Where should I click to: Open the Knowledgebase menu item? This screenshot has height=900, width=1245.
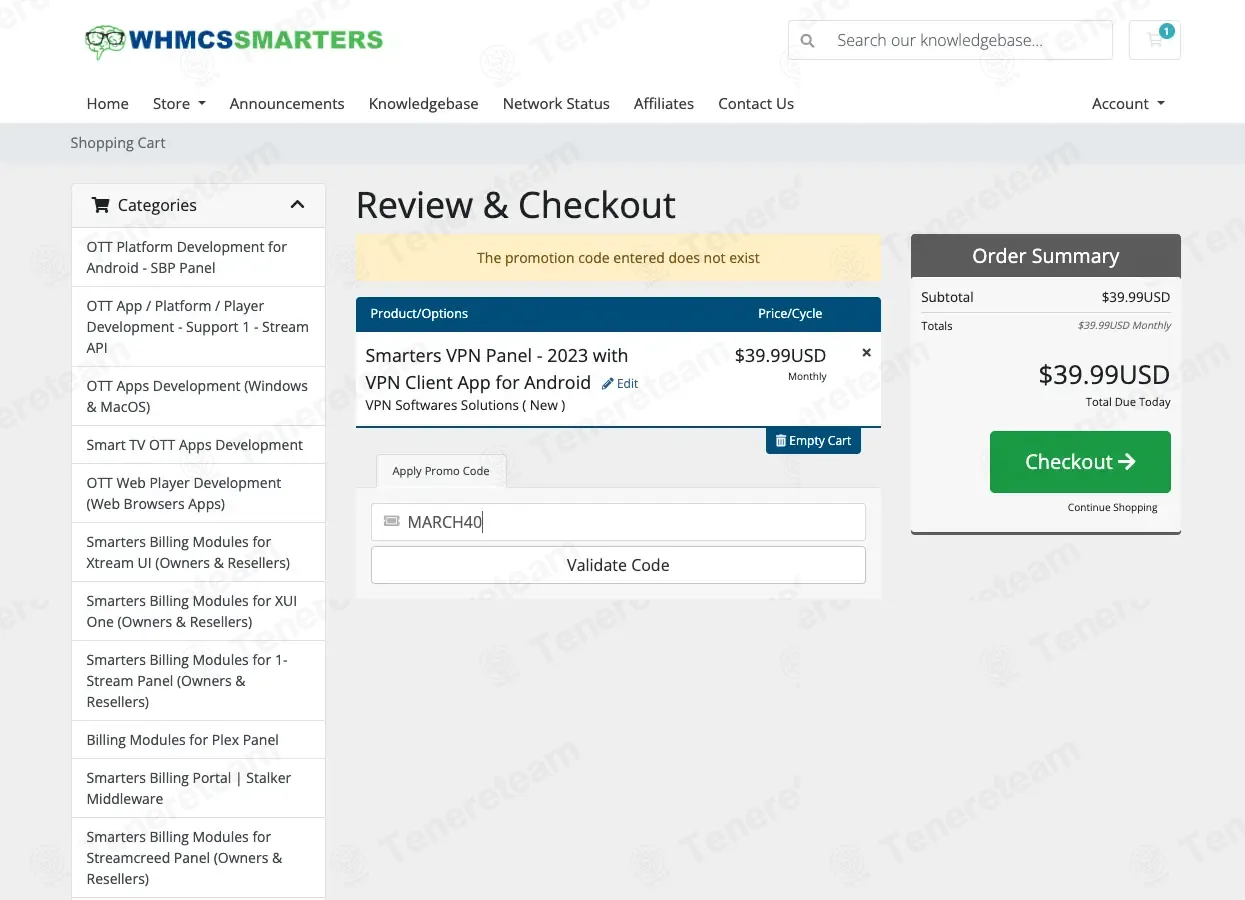point(424,104)
